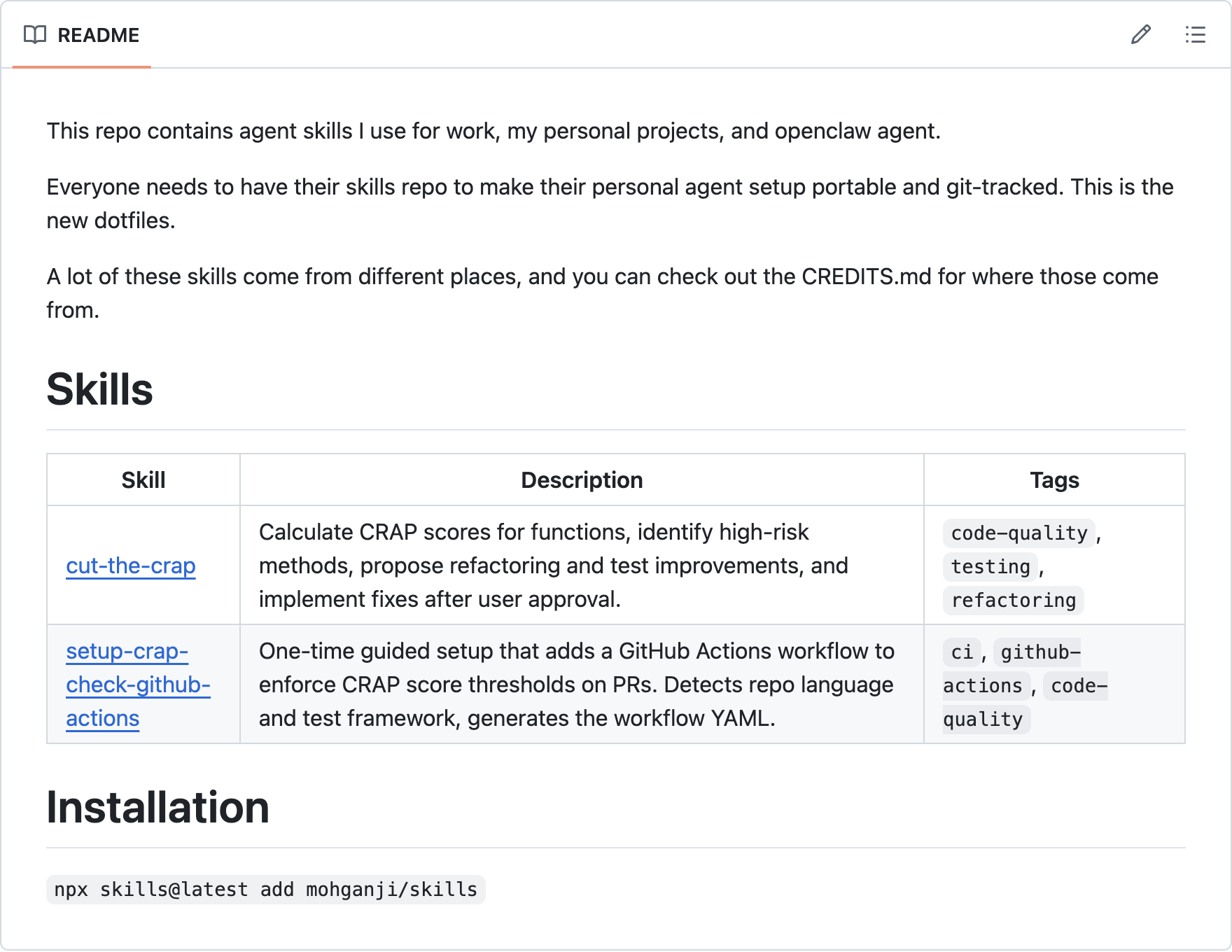The width and height of the screenshot is (1232, 952).
Task: Click the Skills heading
Action: (99, 389)
